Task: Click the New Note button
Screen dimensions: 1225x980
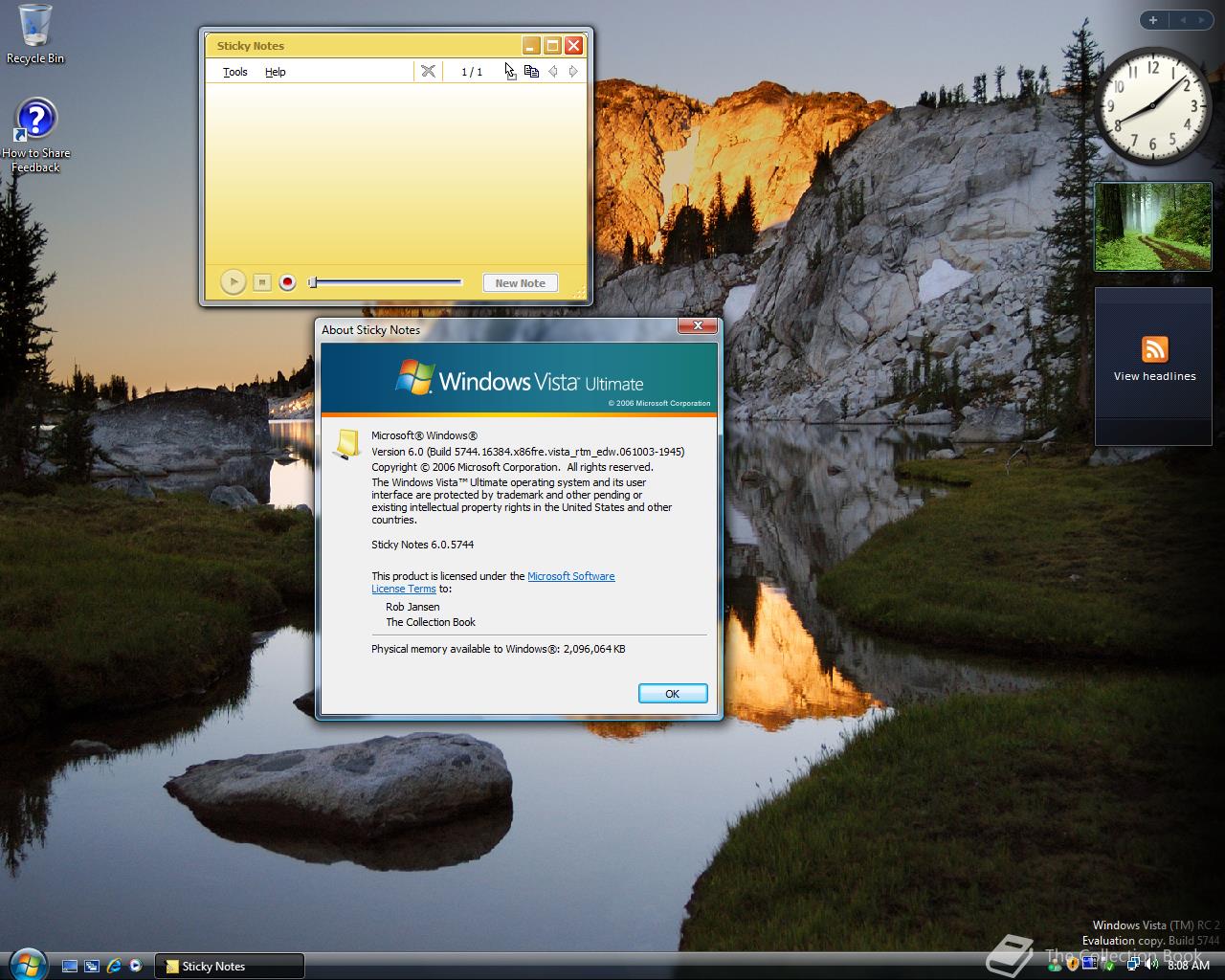Action: tap(520, 283)
